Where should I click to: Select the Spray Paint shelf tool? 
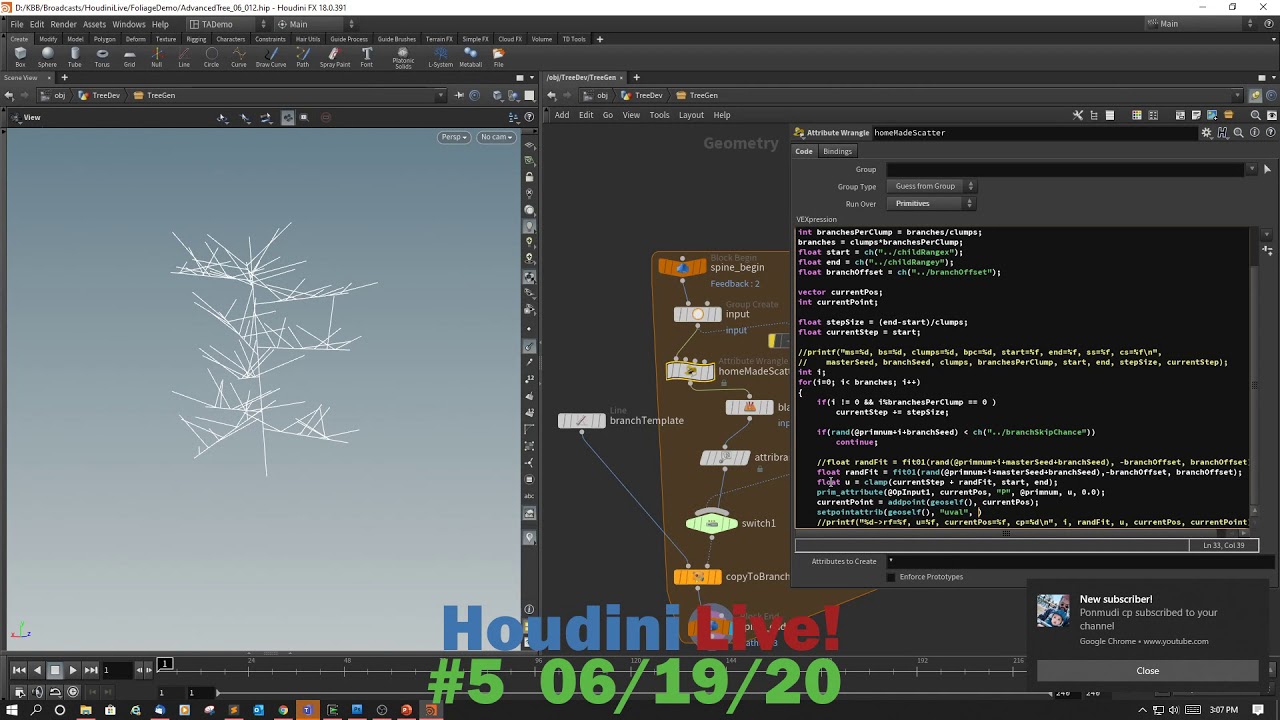coord(335,58)
